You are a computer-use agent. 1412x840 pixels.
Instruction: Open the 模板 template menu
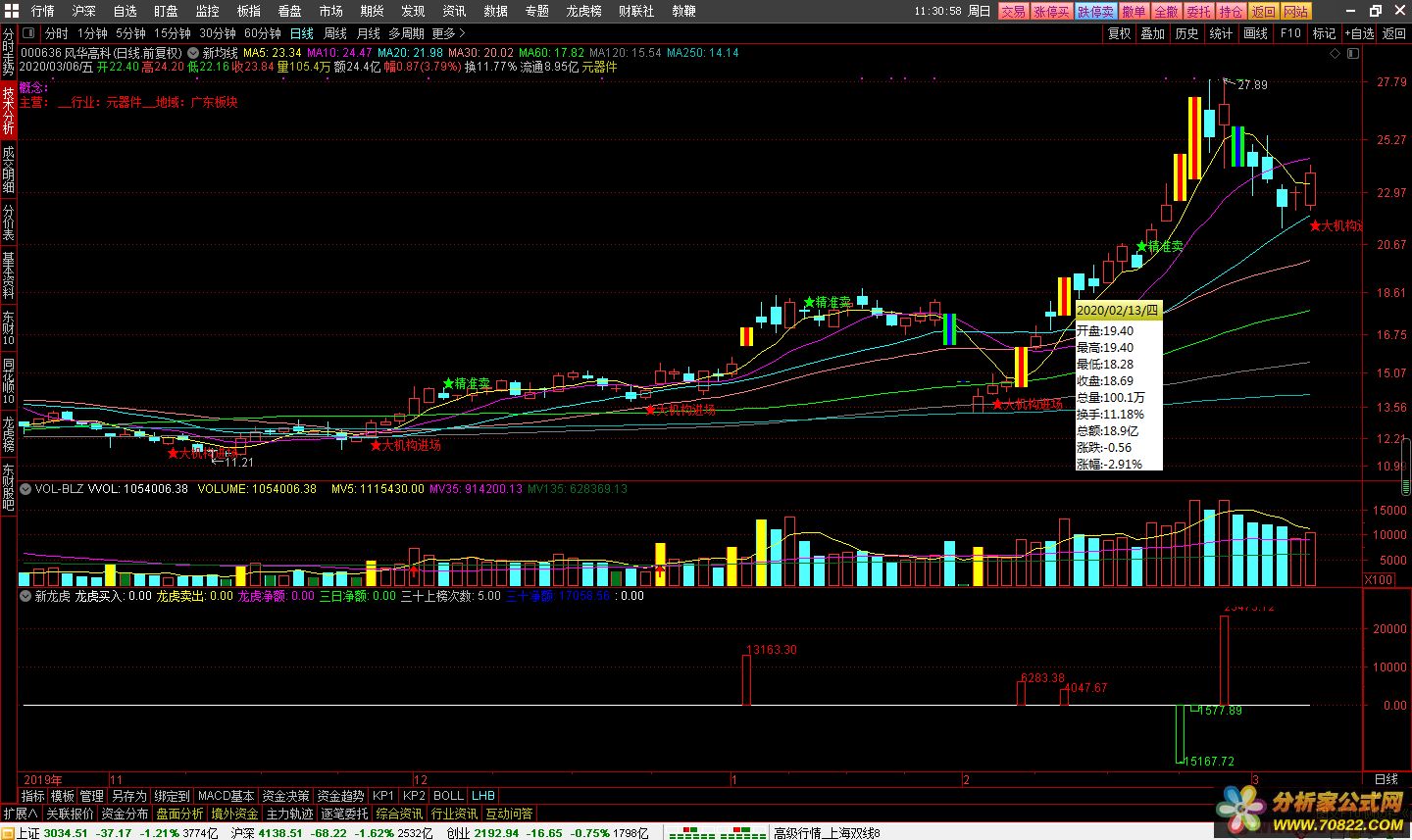pyautogui.click(x=63, y=796)
